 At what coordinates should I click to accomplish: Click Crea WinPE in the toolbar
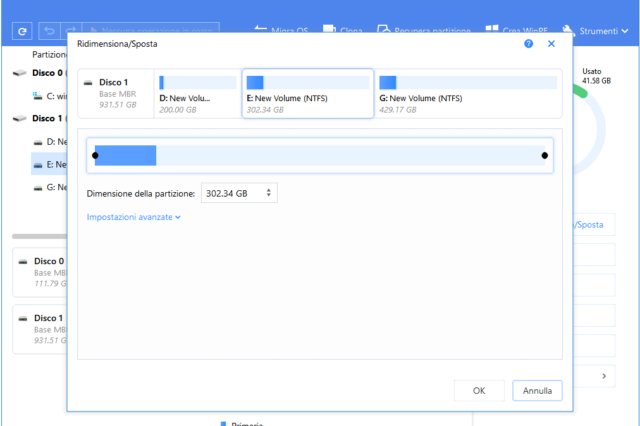tap(517, 30)
